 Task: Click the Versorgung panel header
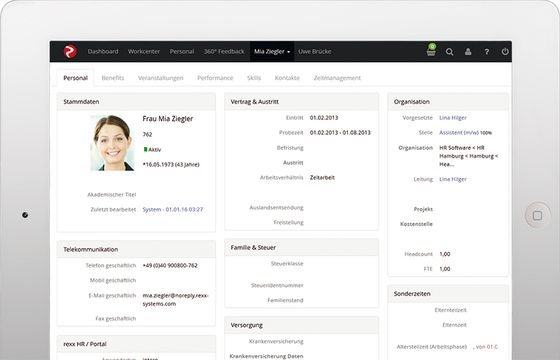pyautogui.click(x=301, y=325)
